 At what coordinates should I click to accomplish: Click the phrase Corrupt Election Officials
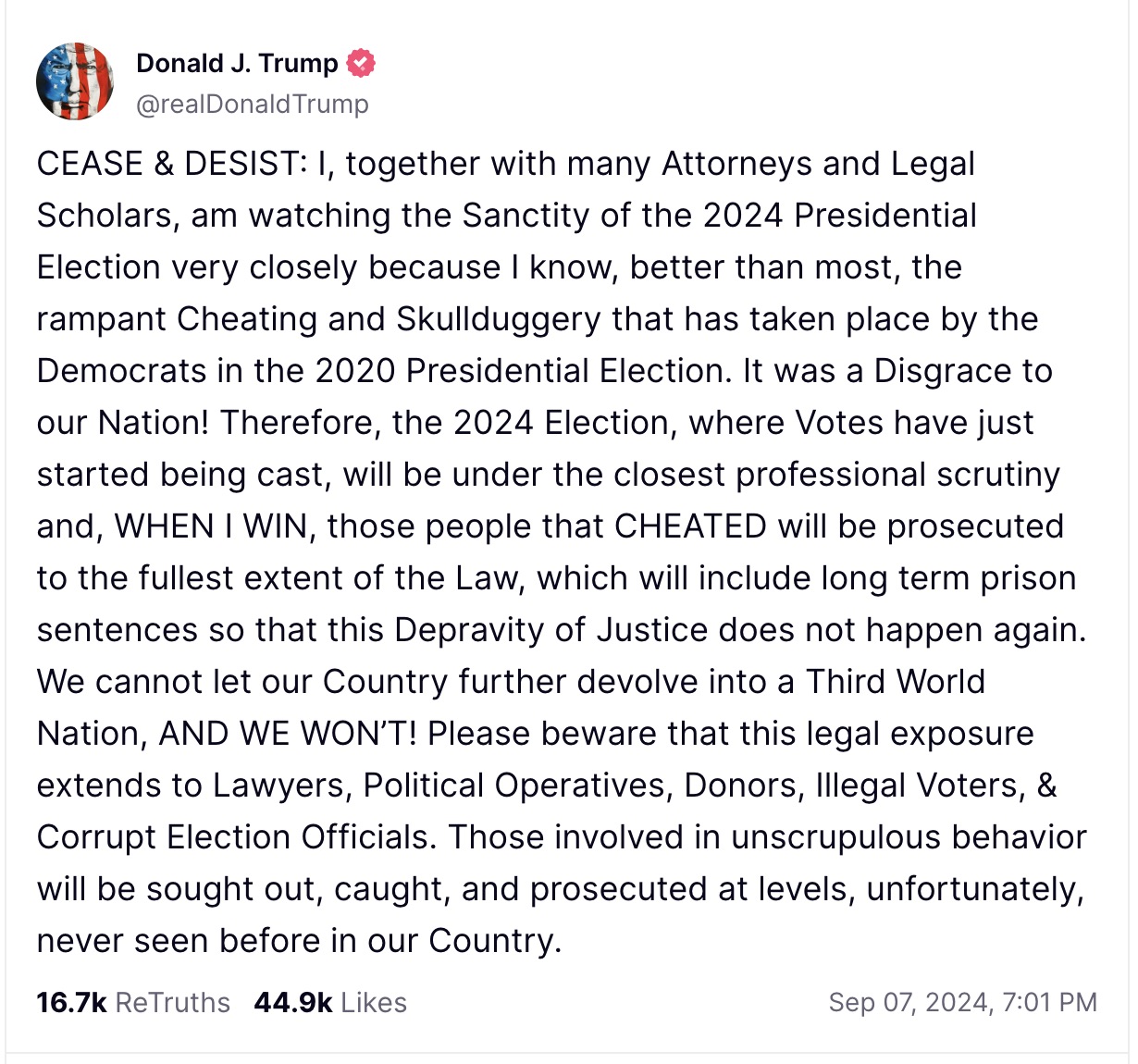tap(233, 837)
